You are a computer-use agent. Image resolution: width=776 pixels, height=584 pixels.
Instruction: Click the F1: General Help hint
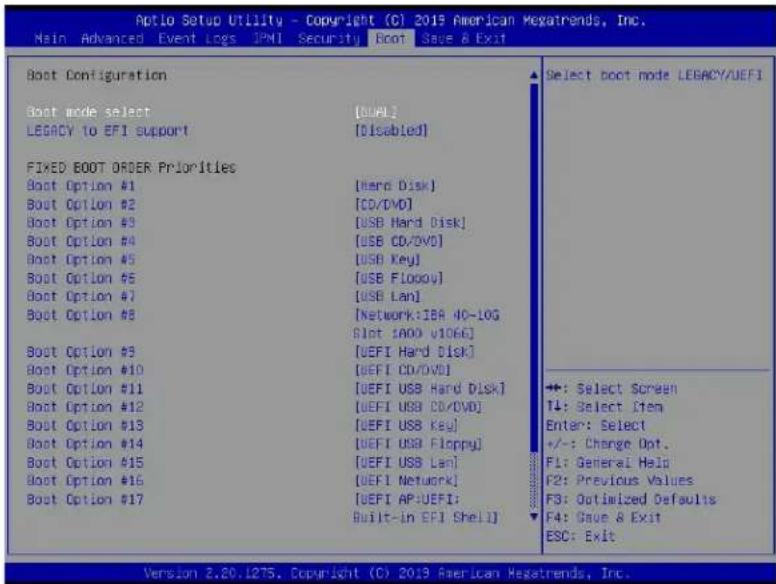(x=607, y=462)
